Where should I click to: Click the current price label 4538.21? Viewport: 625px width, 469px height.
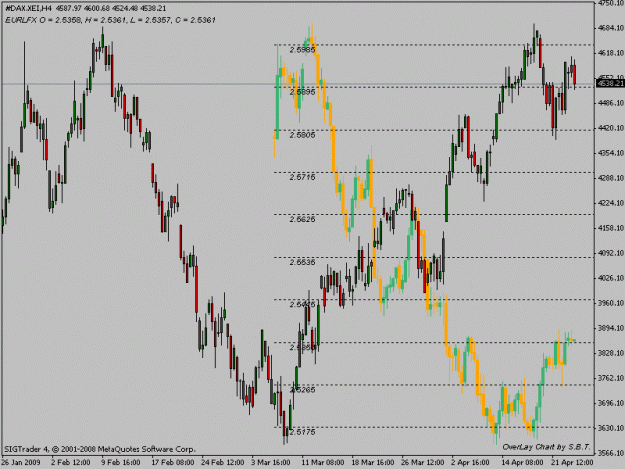pos(610,83)
